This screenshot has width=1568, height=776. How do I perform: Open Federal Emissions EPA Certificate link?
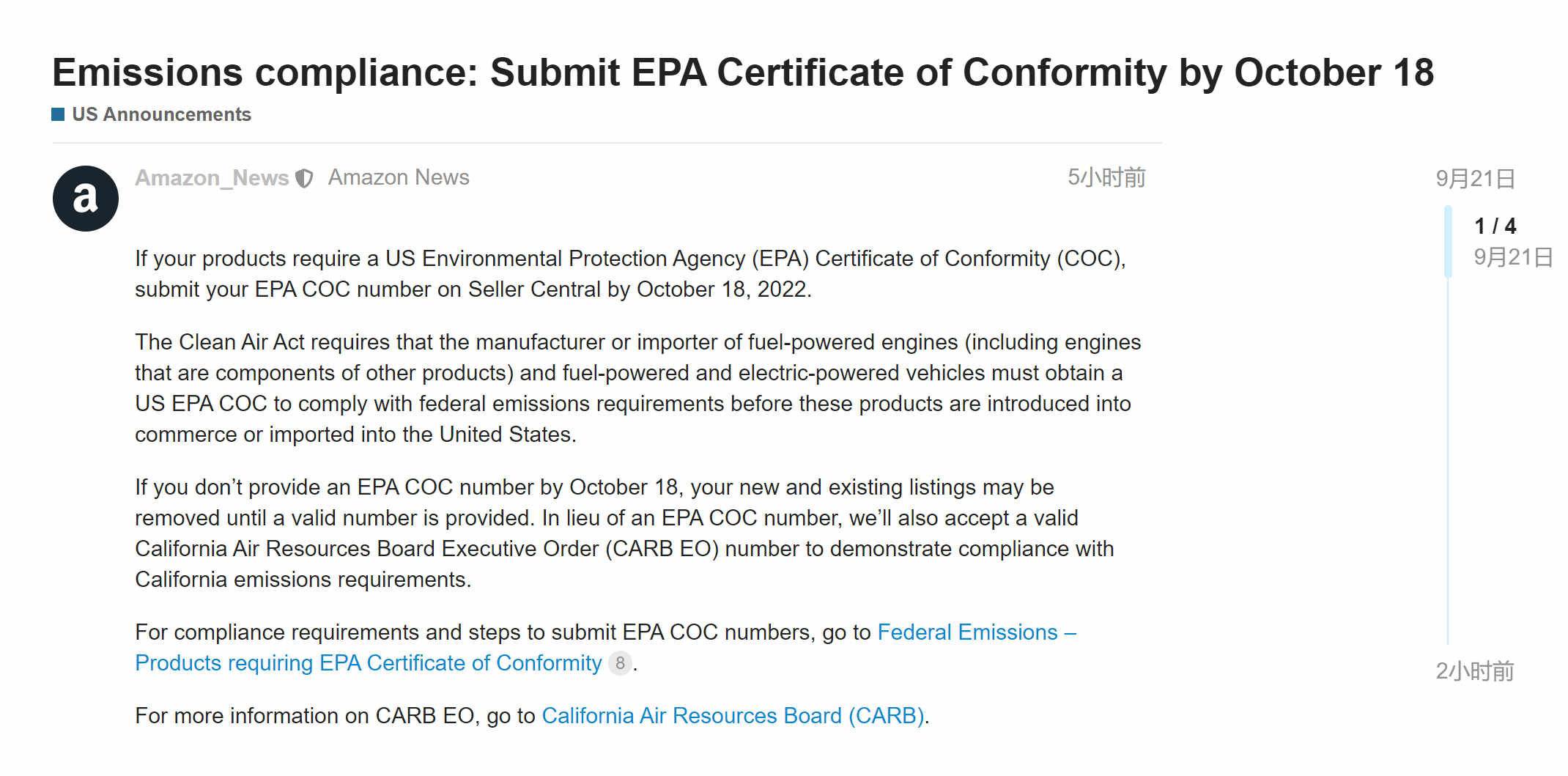pos(606,647)
